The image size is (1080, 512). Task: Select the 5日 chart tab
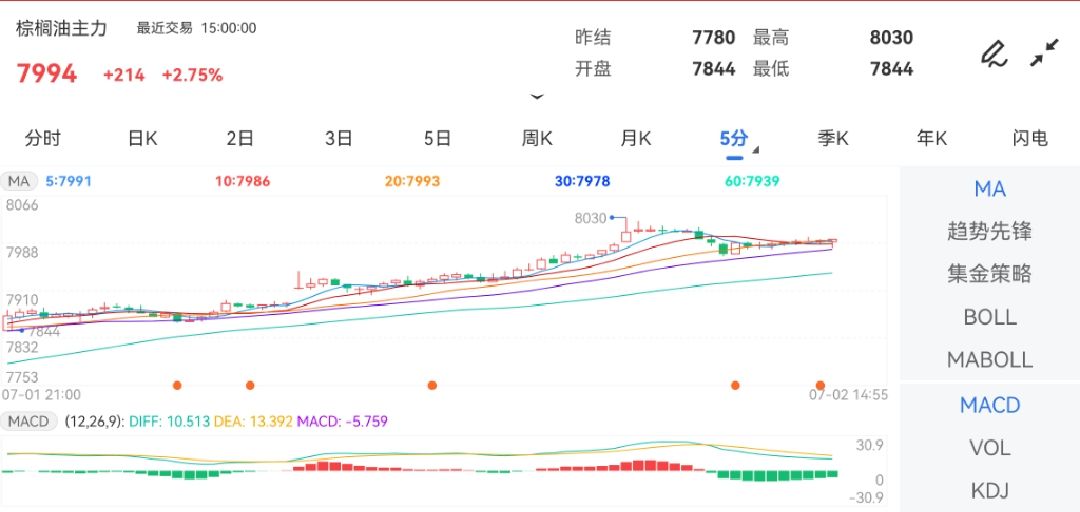[437, 139]
